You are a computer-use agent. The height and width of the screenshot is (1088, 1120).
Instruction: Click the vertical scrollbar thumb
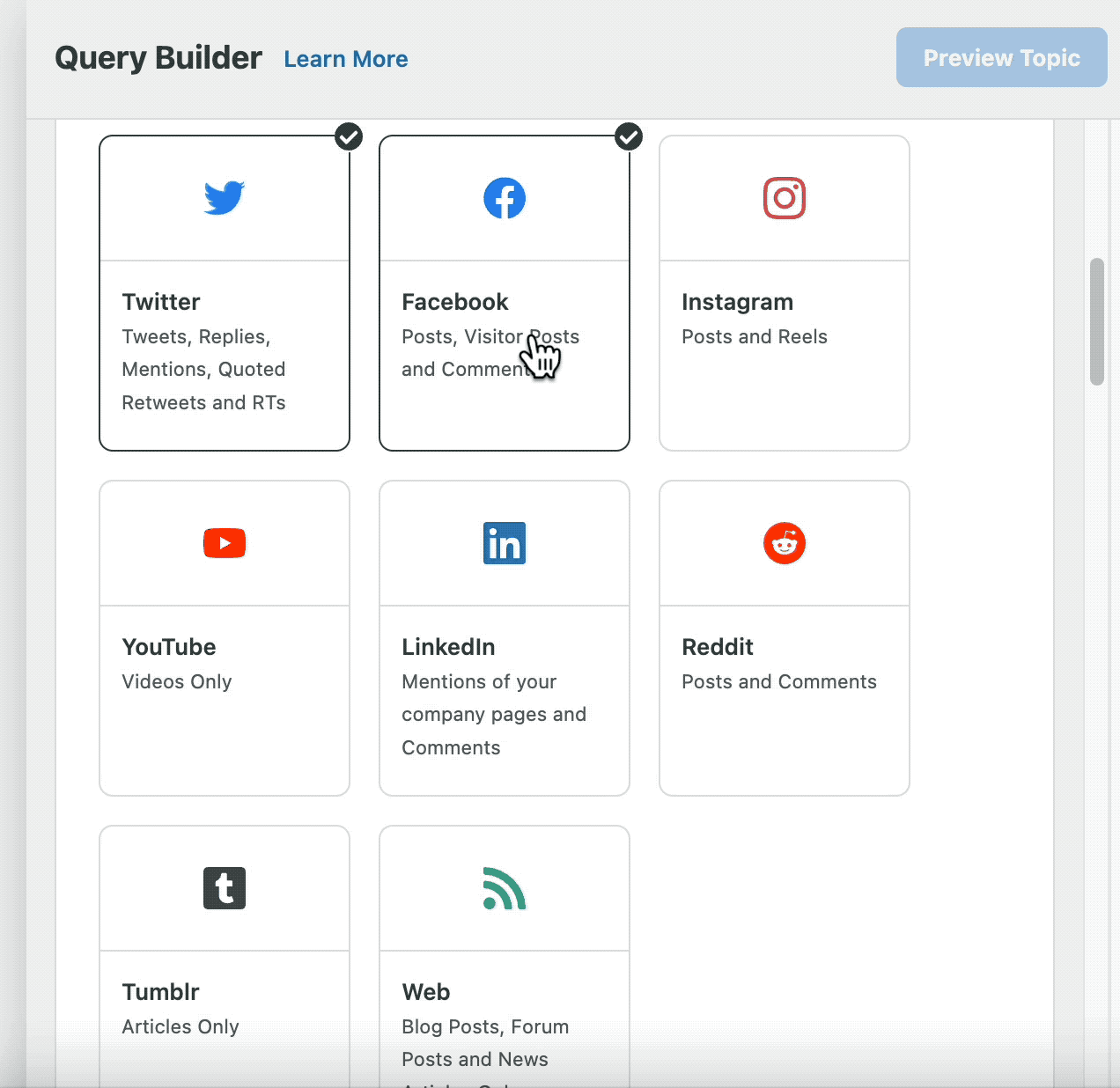pyautogui.click(x=1096, y=321)
